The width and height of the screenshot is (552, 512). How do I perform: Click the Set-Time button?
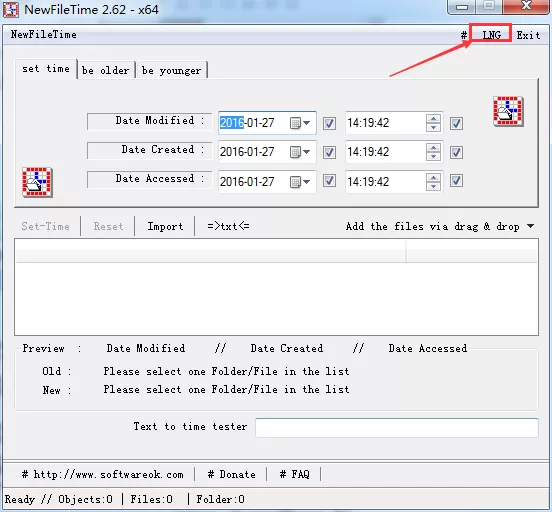46,226
